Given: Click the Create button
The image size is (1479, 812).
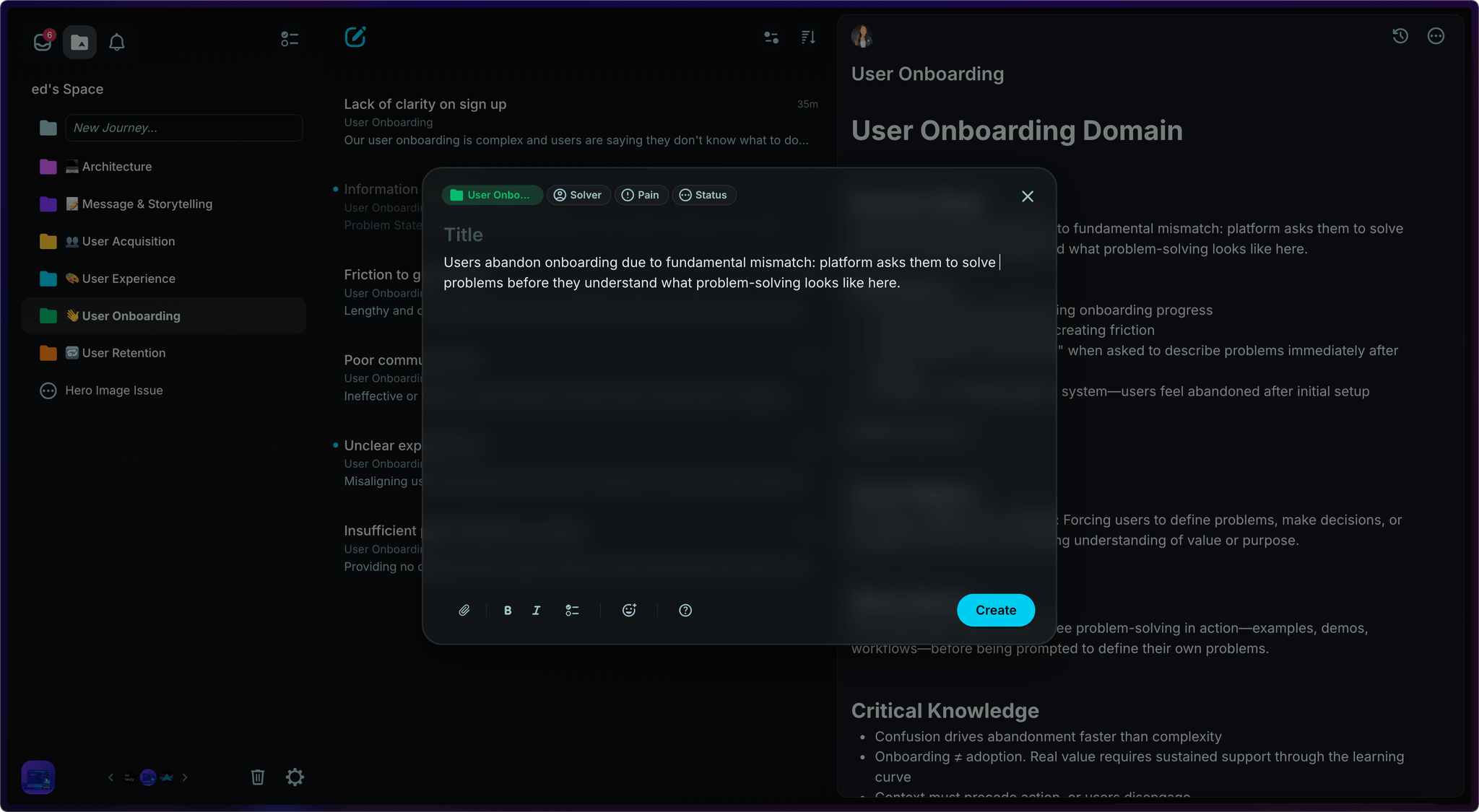Looking at the screenshot, I should coord(995,611).
